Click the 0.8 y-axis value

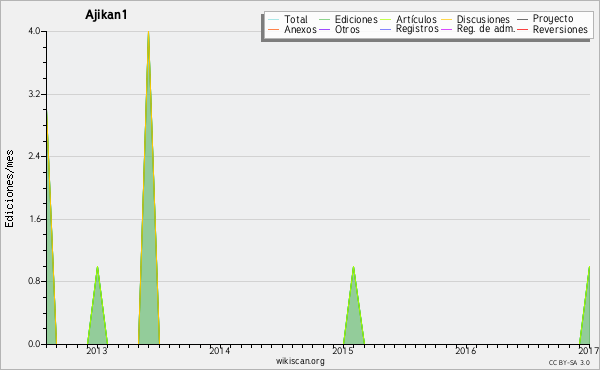[x=34, y=281]
